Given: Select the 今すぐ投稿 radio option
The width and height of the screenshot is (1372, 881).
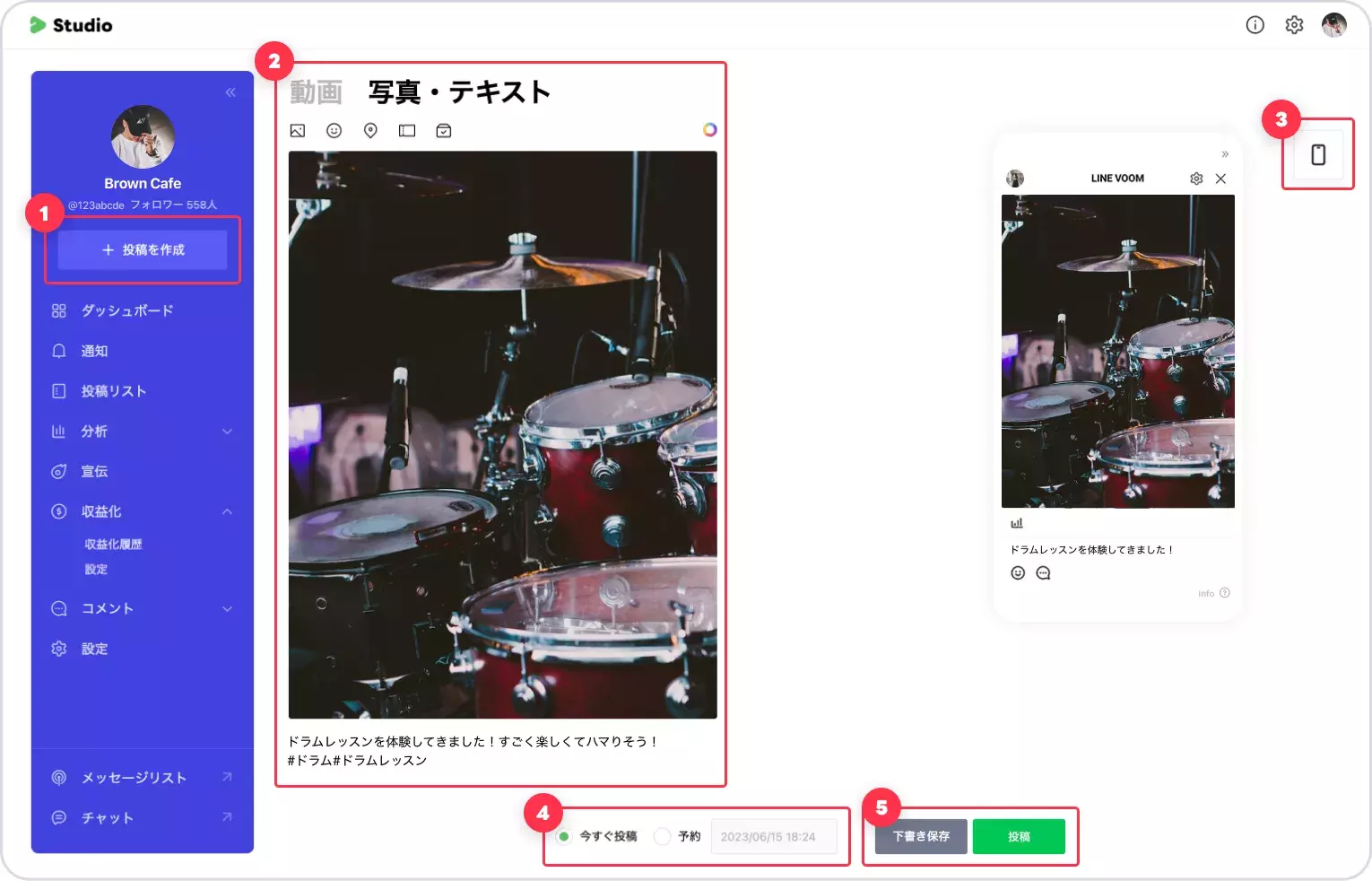Looking at the screenshot, I should (563, 836).
